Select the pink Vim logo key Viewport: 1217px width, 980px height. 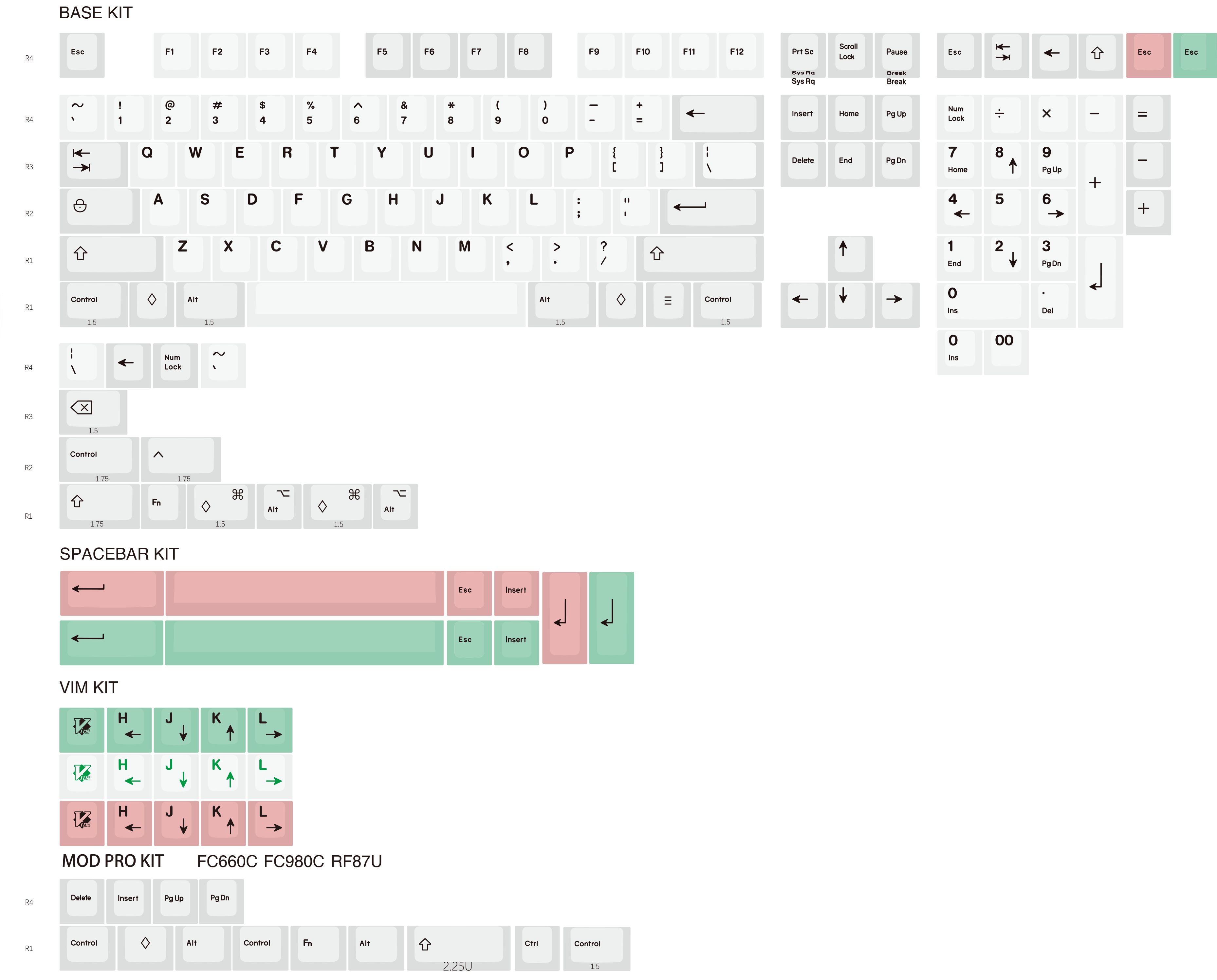tap(82, 823)
